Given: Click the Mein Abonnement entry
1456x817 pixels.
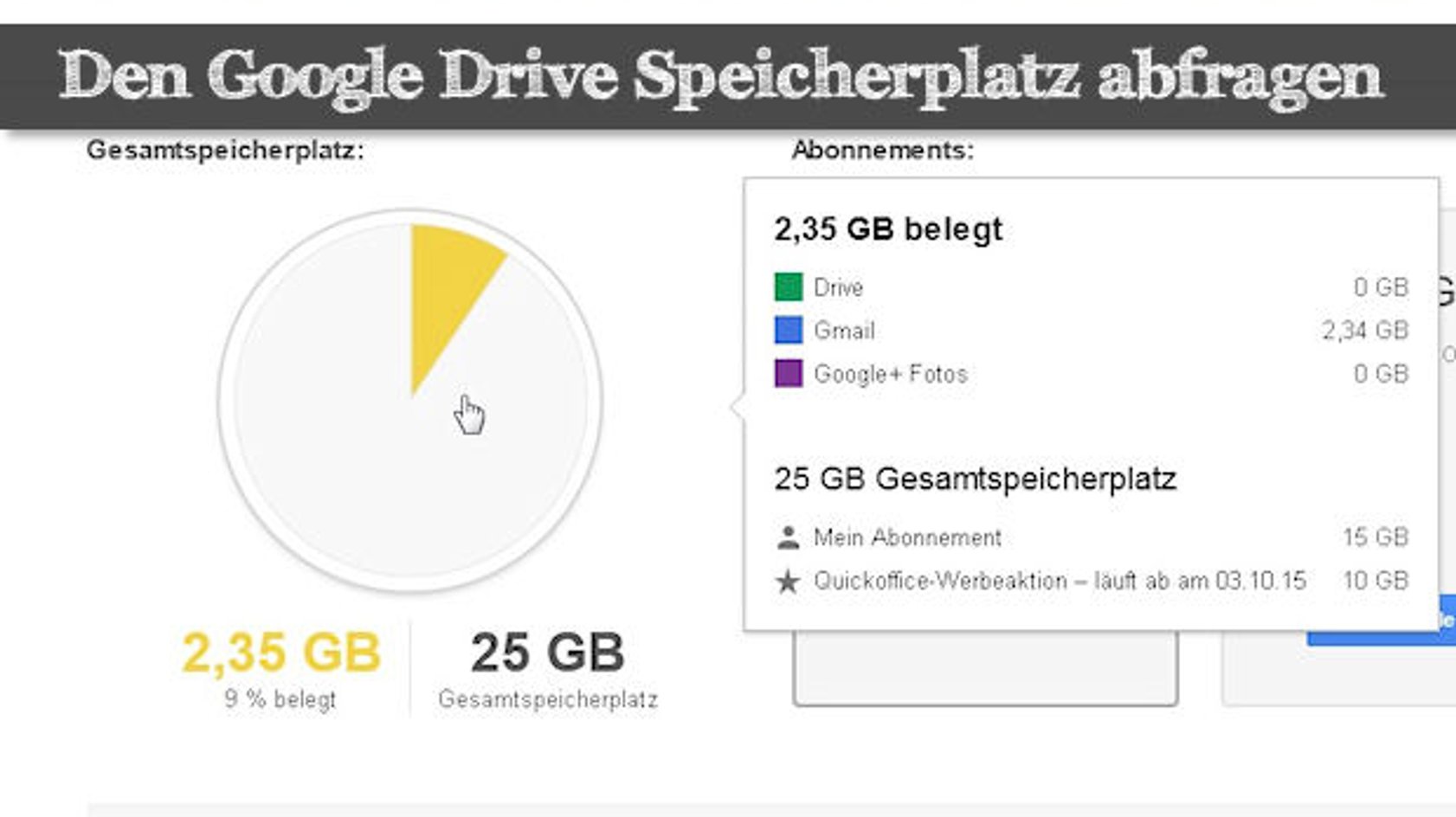Looking at the screenshot, I should (x=907, y=537).
